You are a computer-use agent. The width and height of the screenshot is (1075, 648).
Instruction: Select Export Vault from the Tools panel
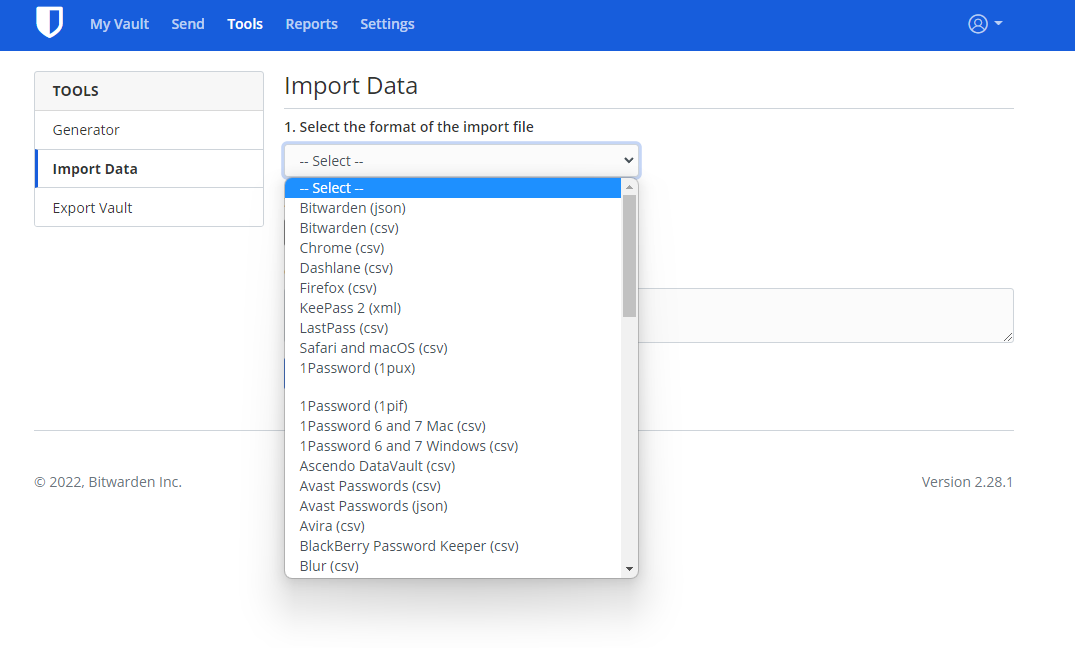click(x=91, y=207)
